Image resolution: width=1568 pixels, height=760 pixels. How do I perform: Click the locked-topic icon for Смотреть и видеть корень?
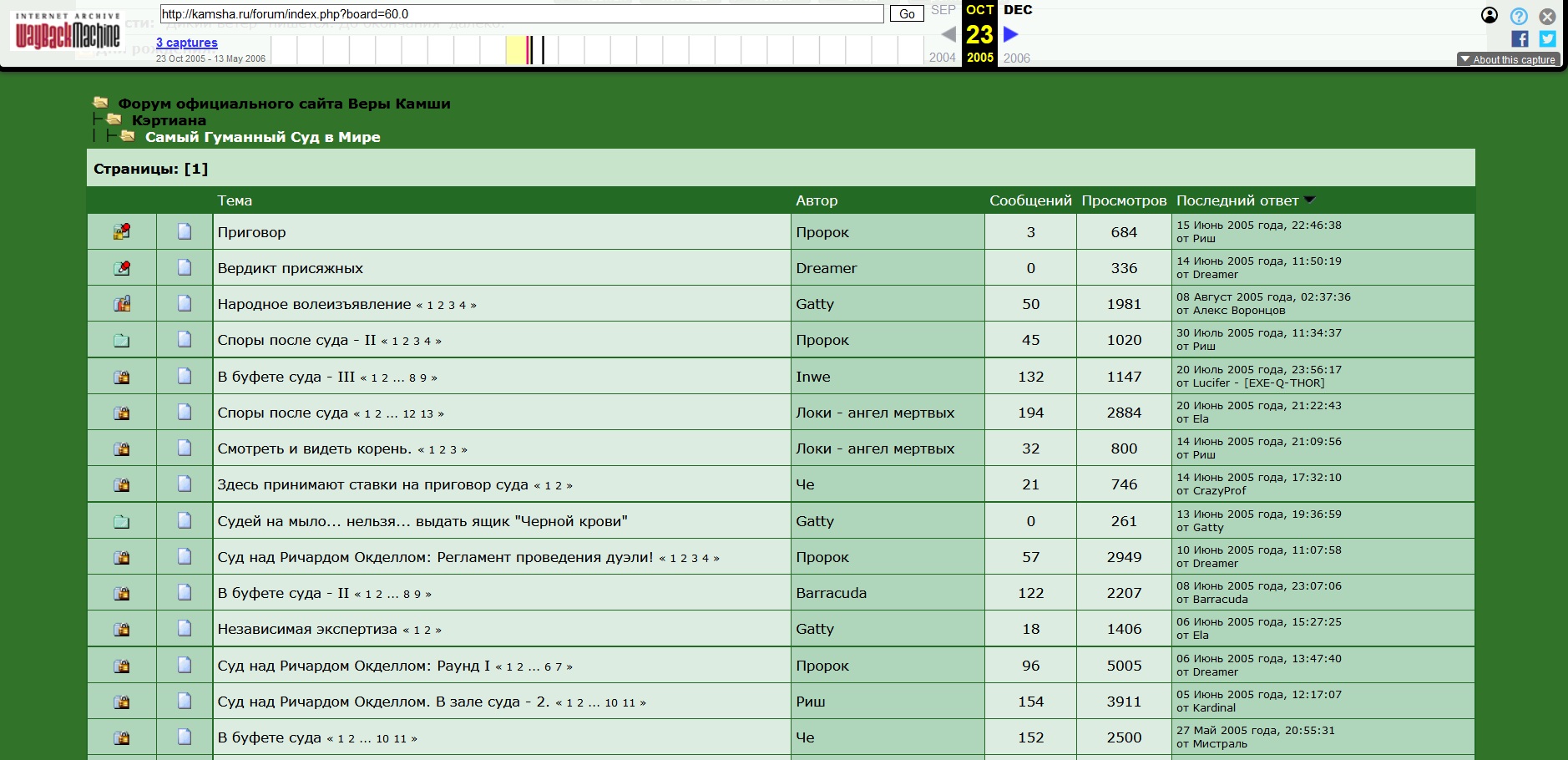[122, 448]
